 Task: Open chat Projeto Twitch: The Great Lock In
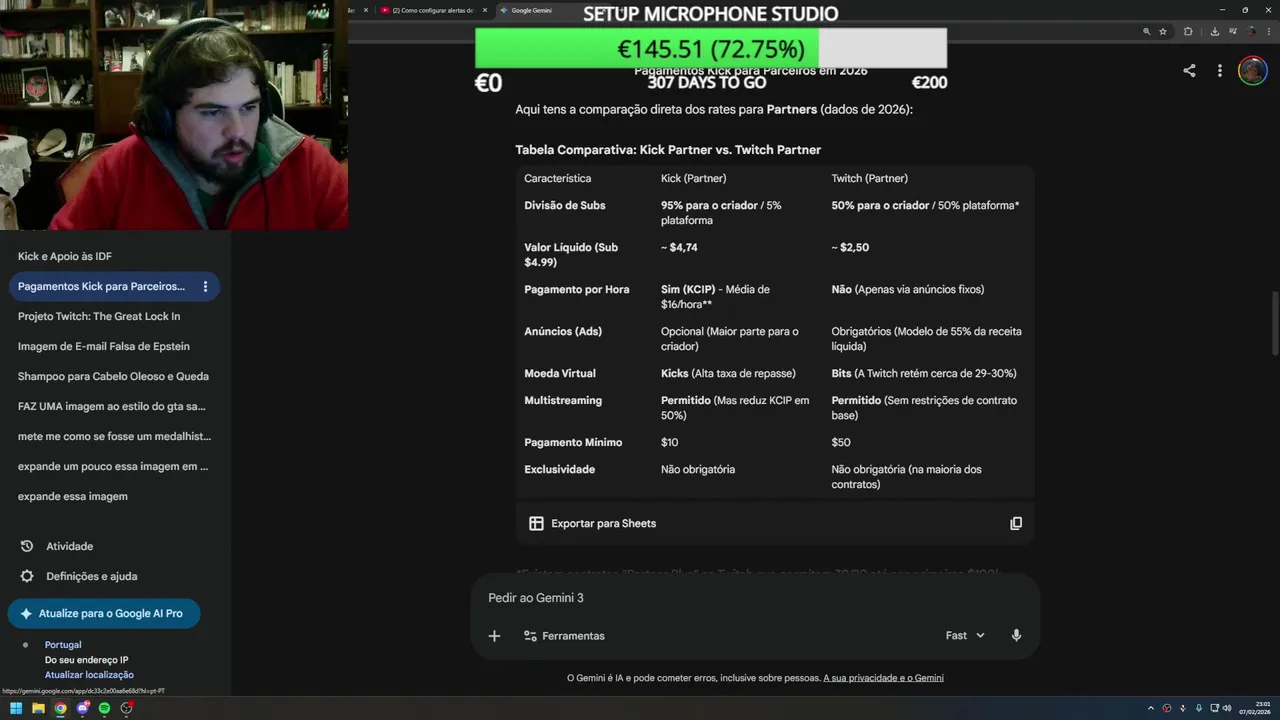99,316
